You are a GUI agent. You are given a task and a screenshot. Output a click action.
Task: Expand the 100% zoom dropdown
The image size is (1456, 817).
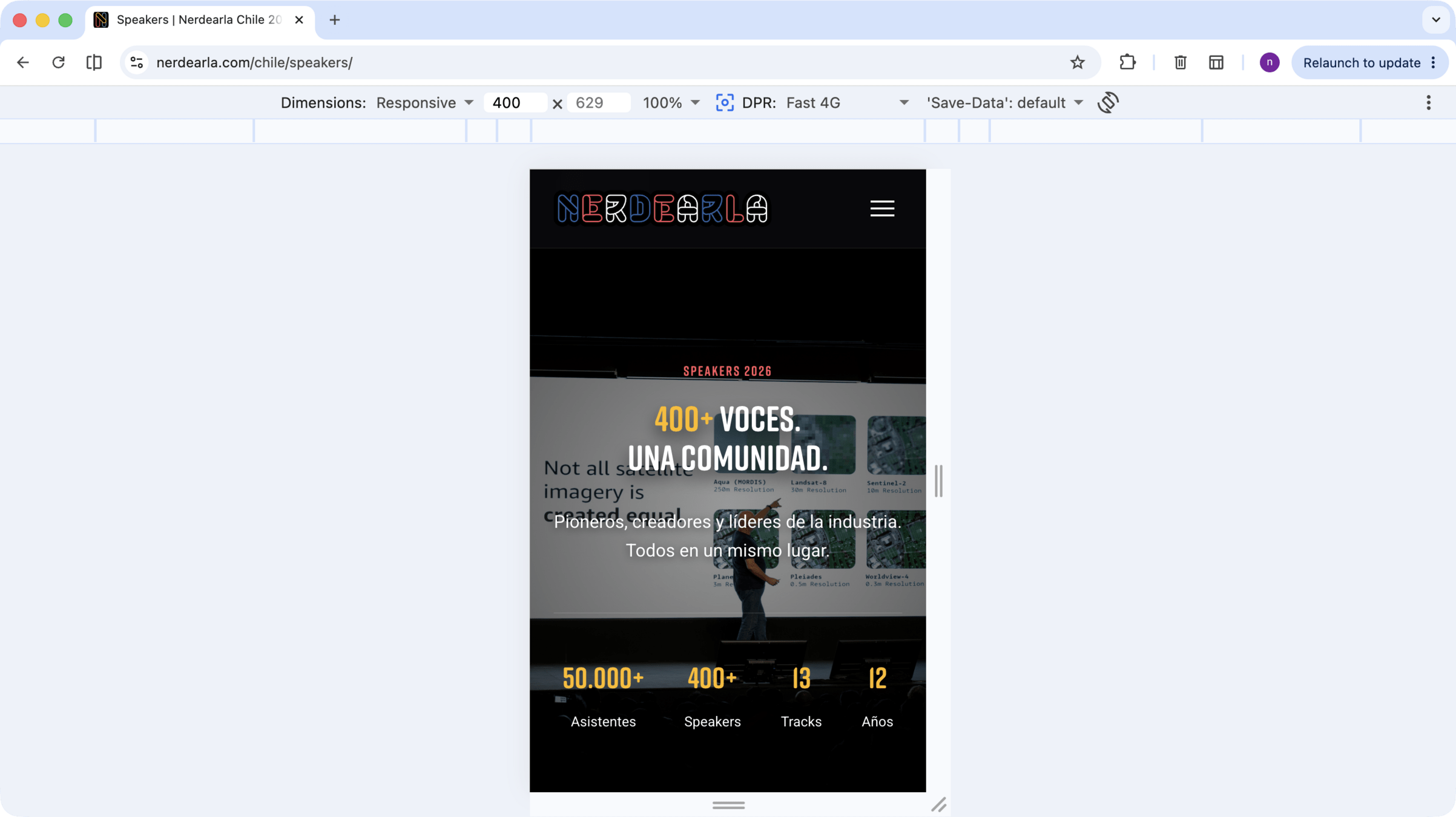(671, 102)
